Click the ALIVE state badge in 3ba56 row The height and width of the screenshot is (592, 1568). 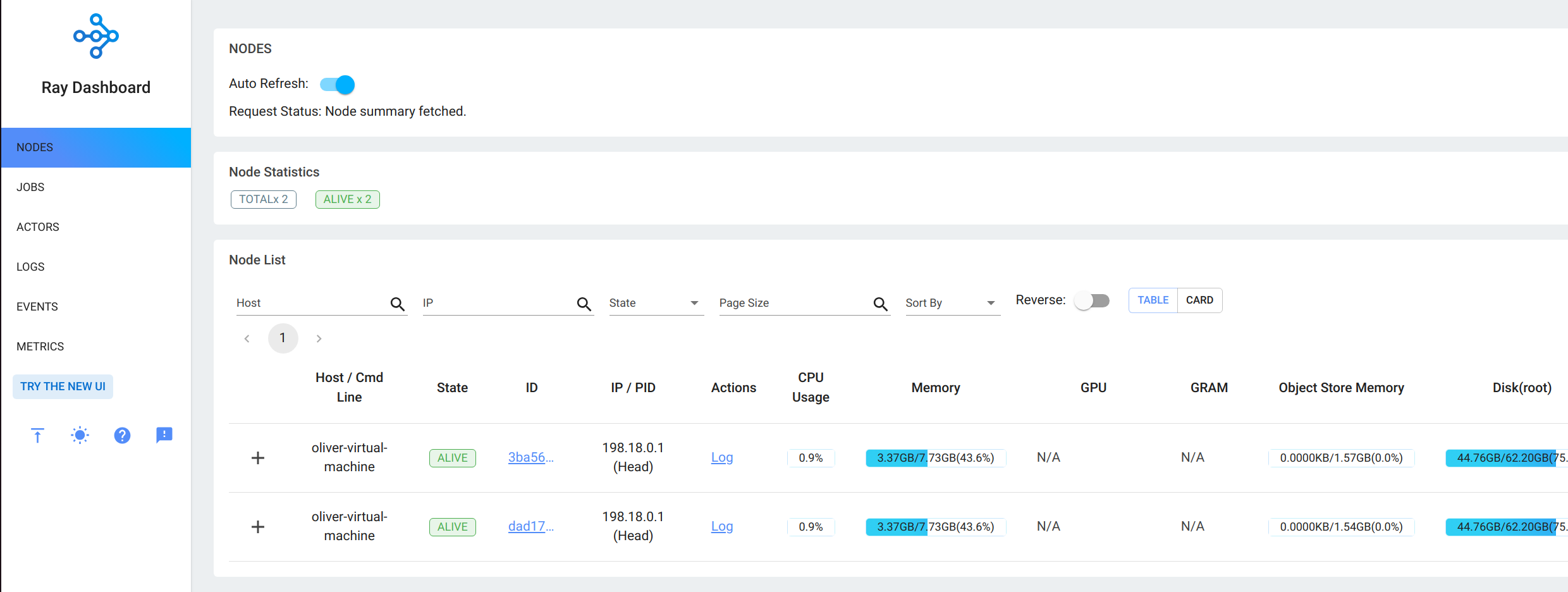pyautogui.click(x=453, y=458)
